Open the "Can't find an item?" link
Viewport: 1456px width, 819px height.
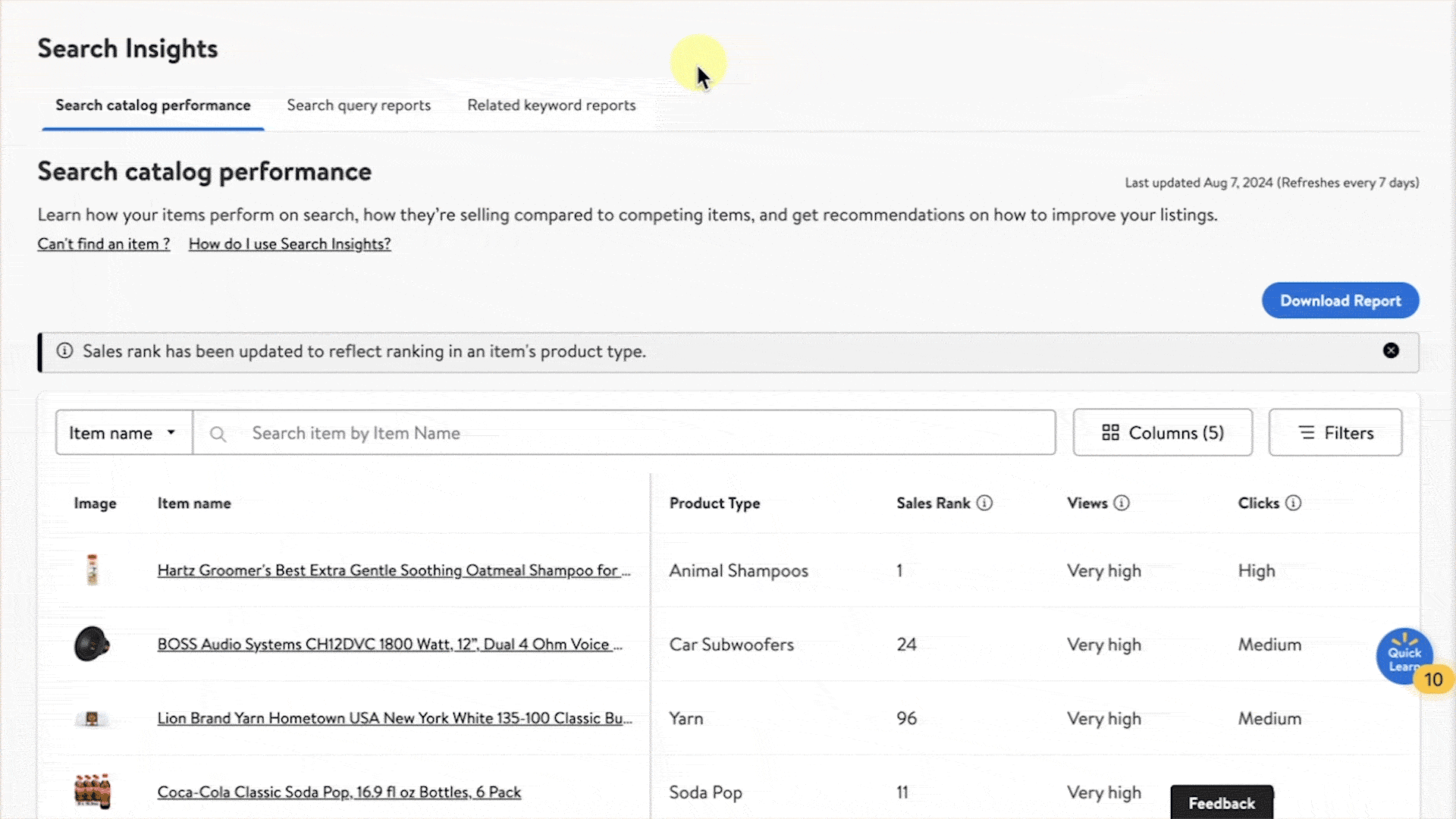(104, 244)
